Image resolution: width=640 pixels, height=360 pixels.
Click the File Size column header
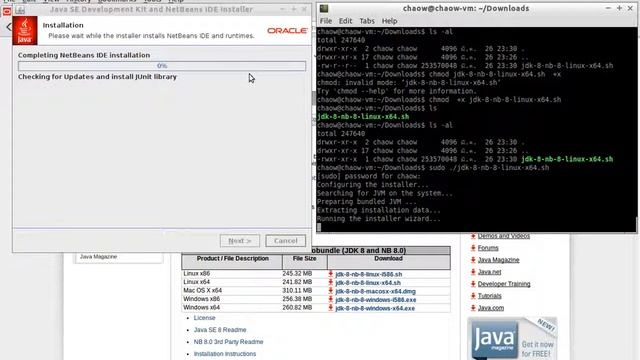pyautogui.click(x=304, y=262)
